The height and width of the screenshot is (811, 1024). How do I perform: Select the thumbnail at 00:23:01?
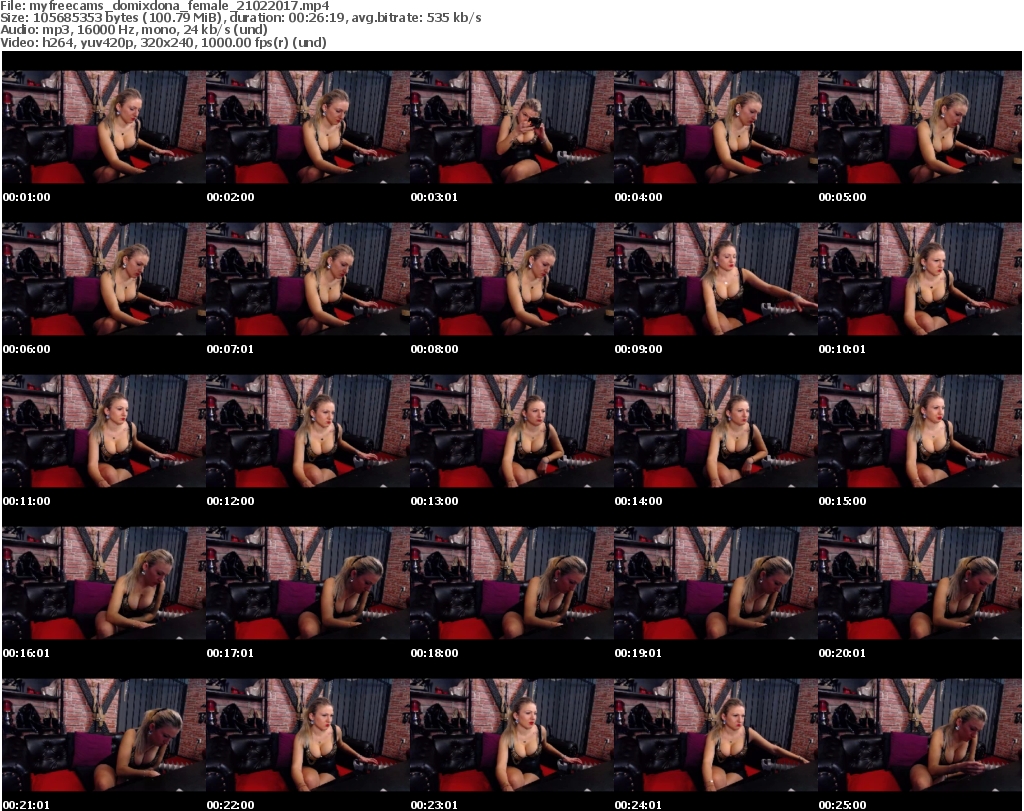[x=511, y=736]
